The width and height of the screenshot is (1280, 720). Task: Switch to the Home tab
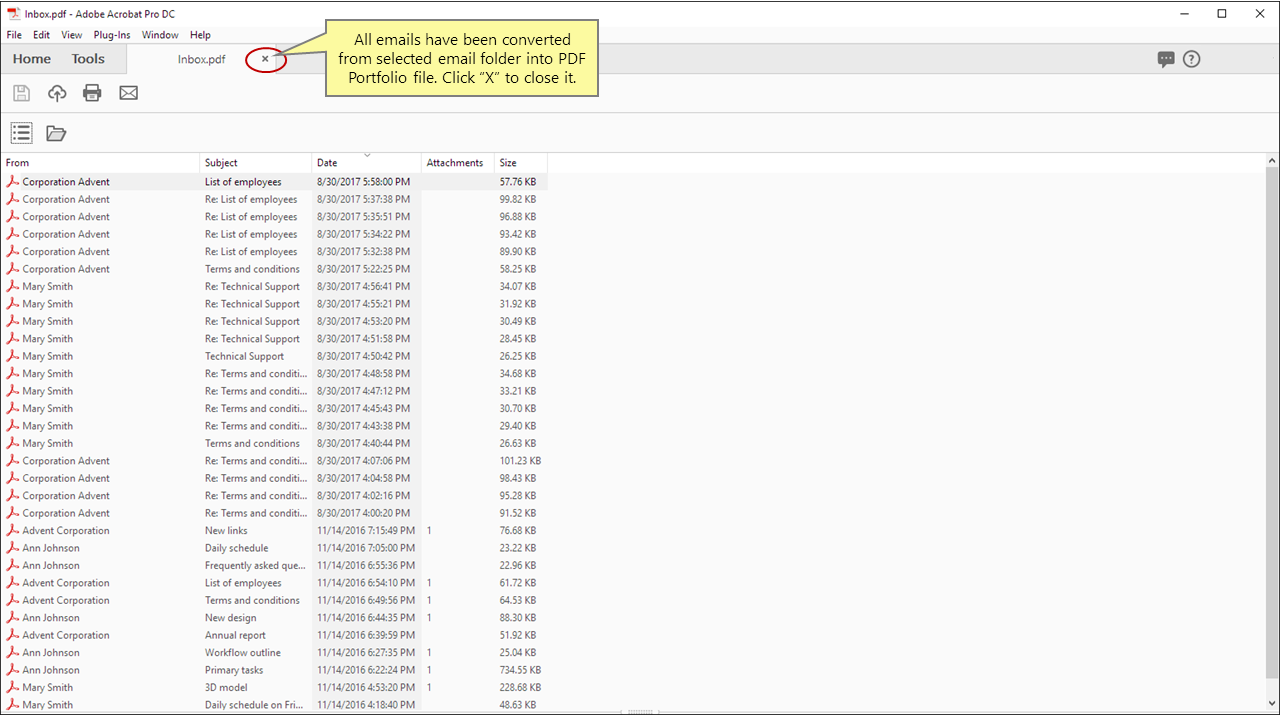click(32, 59)
